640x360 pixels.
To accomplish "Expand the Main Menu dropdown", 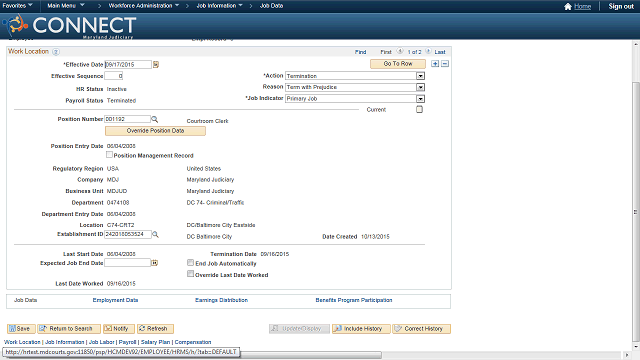I will (65, 6).
